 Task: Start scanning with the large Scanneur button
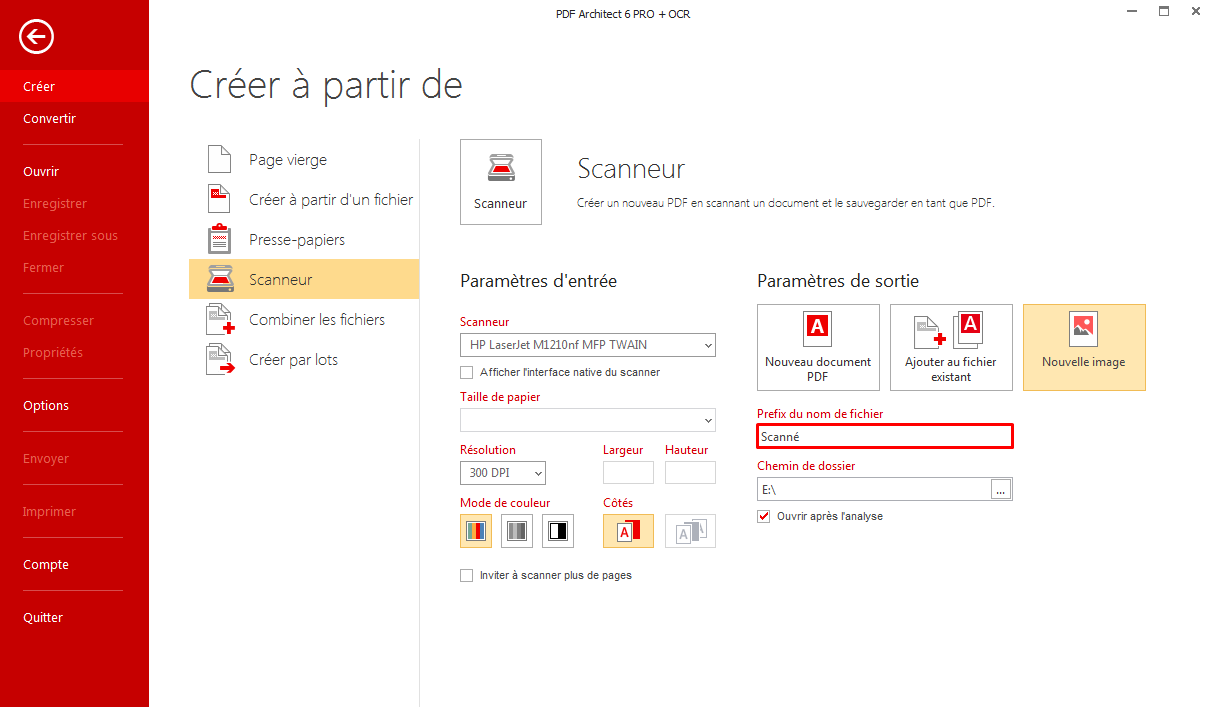coord(501,181)
